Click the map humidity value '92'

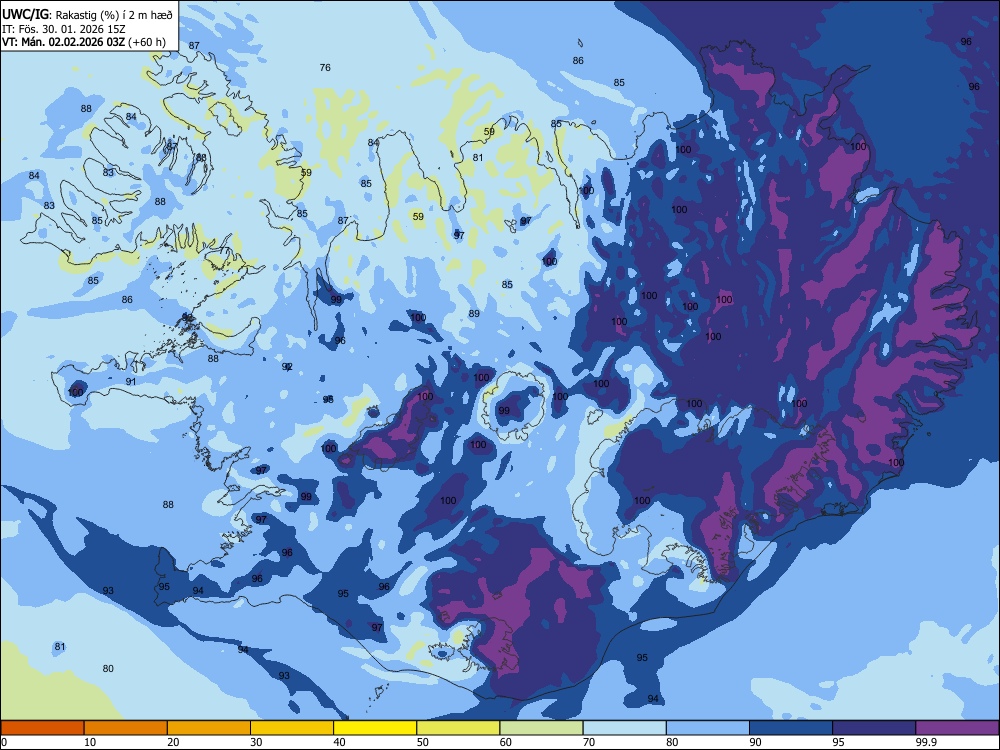pyautogui.click(x=288, y=367)
